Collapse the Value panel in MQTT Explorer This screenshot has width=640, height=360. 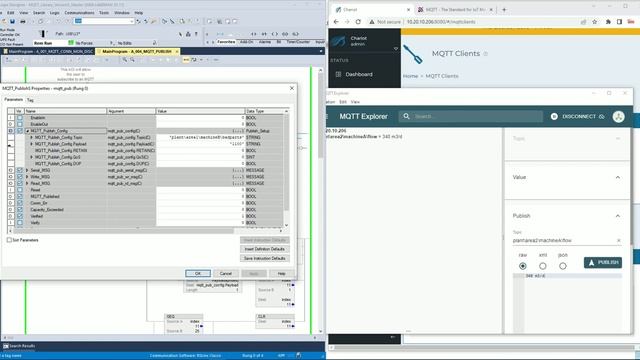(x=618, y=177)
